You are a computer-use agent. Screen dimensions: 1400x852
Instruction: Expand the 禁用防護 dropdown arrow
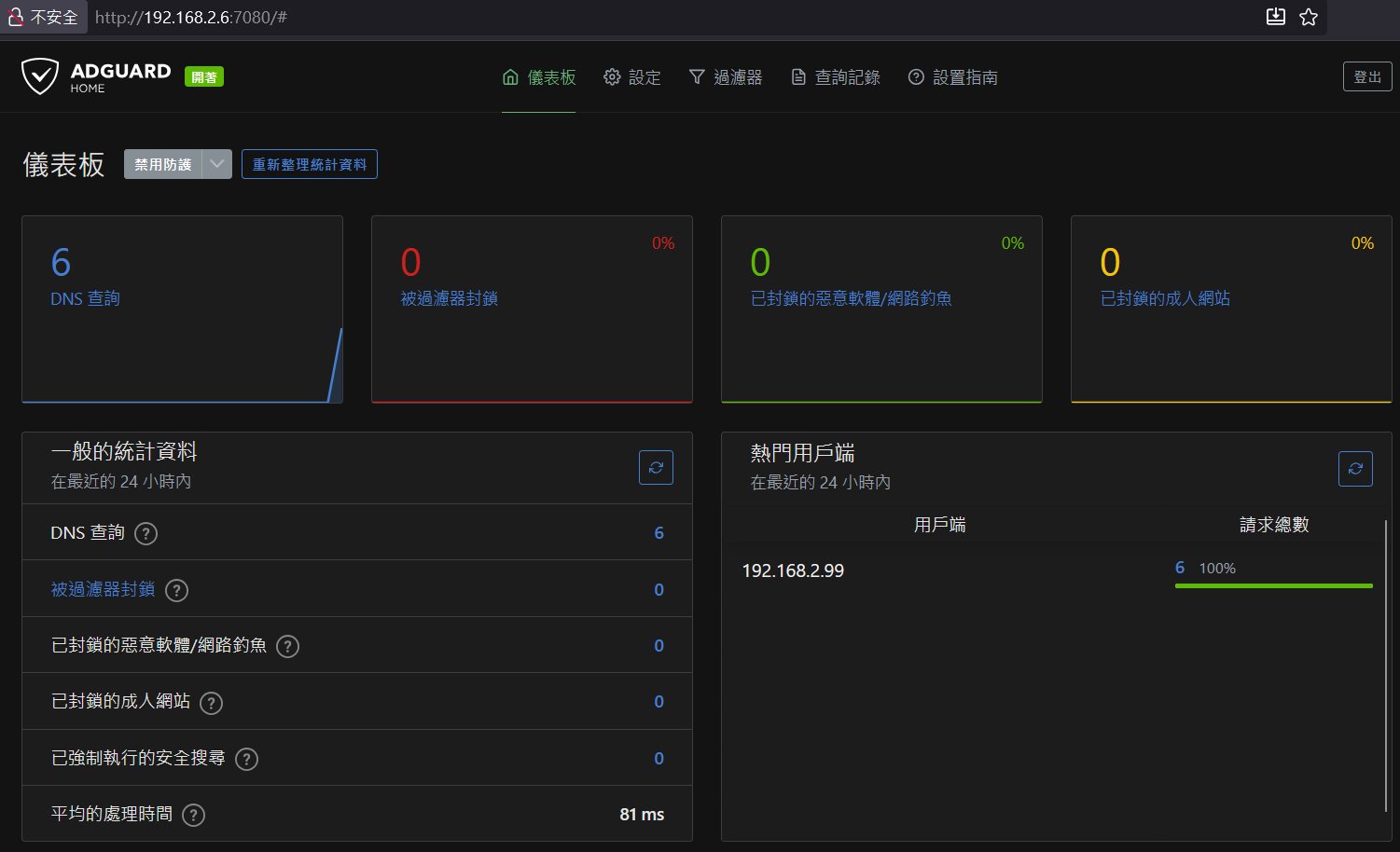pyautogui.click(x=217, y=164)
